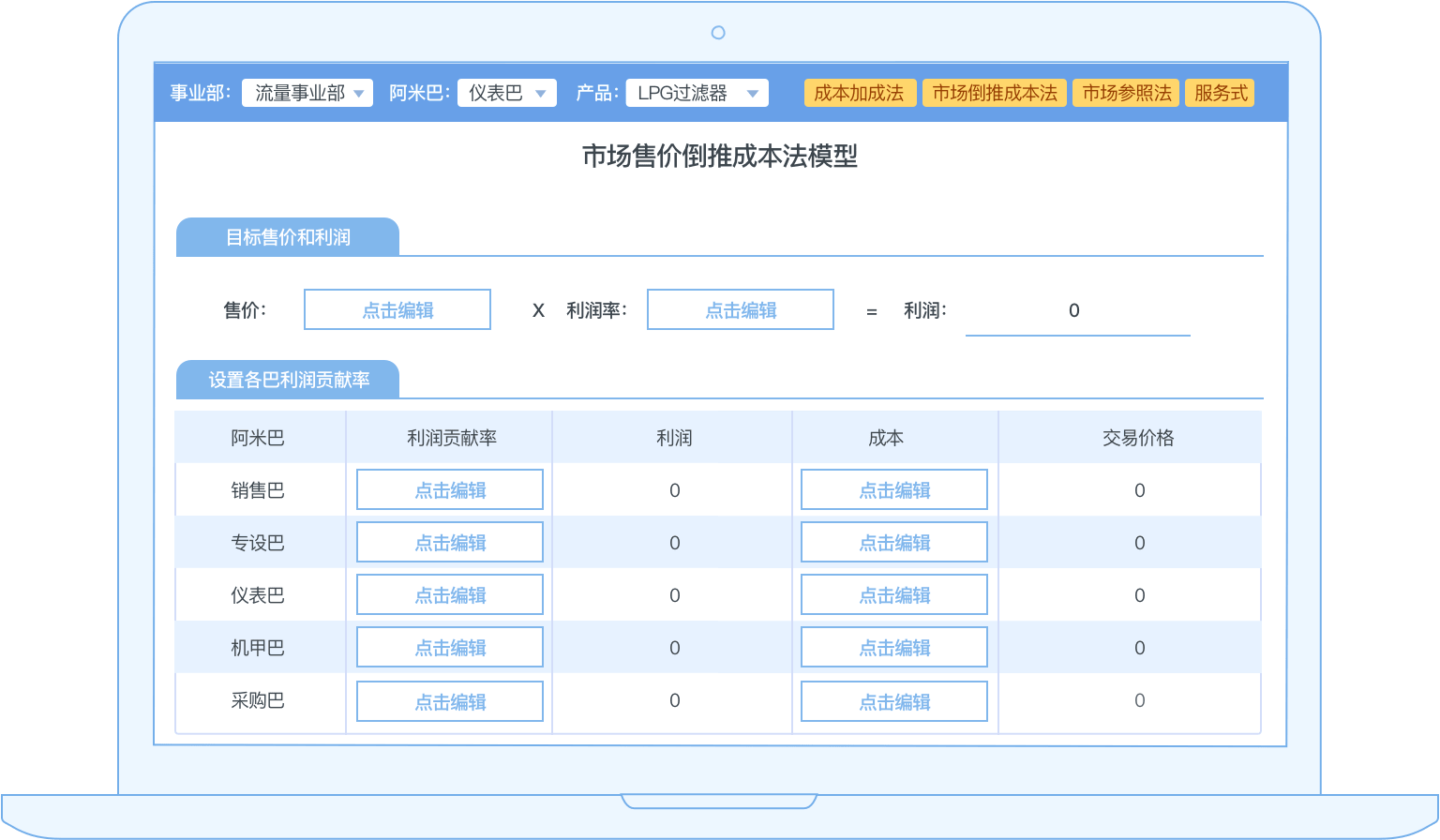Edit 成本 for 仪表巴 row

click(894, 594)
